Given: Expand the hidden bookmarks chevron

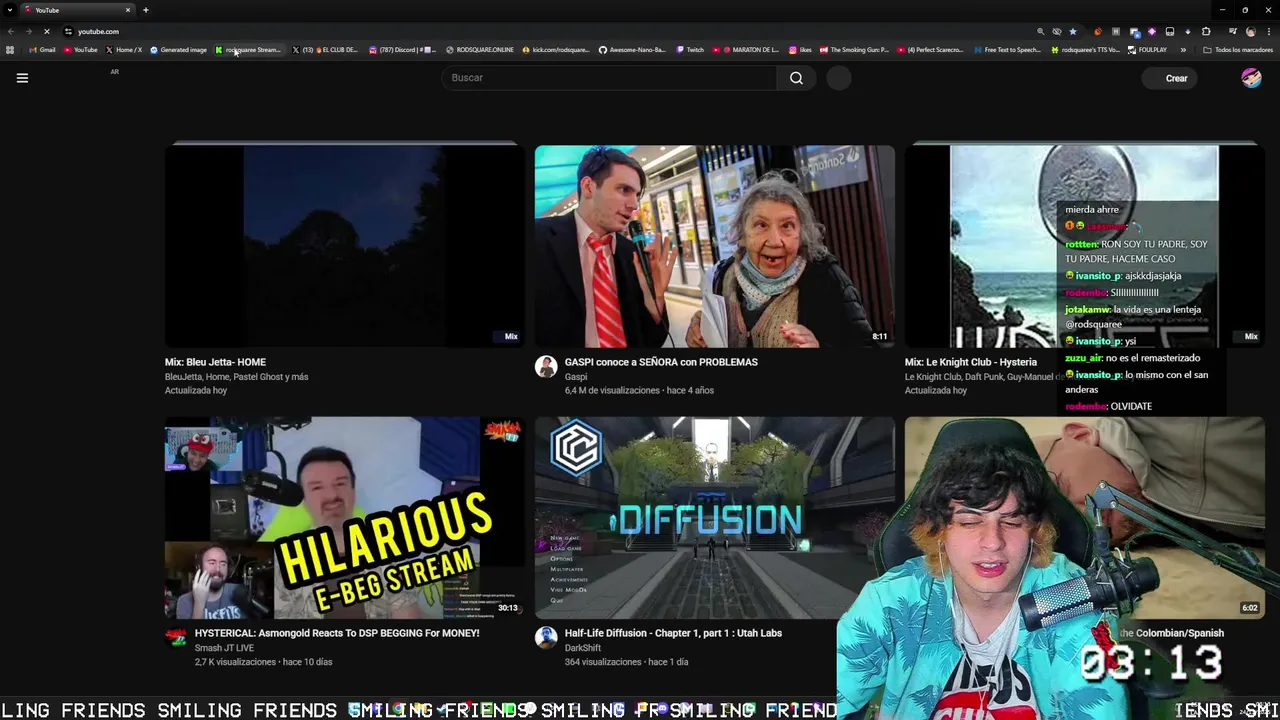Looking at the screenshot, I should 1183,50.
